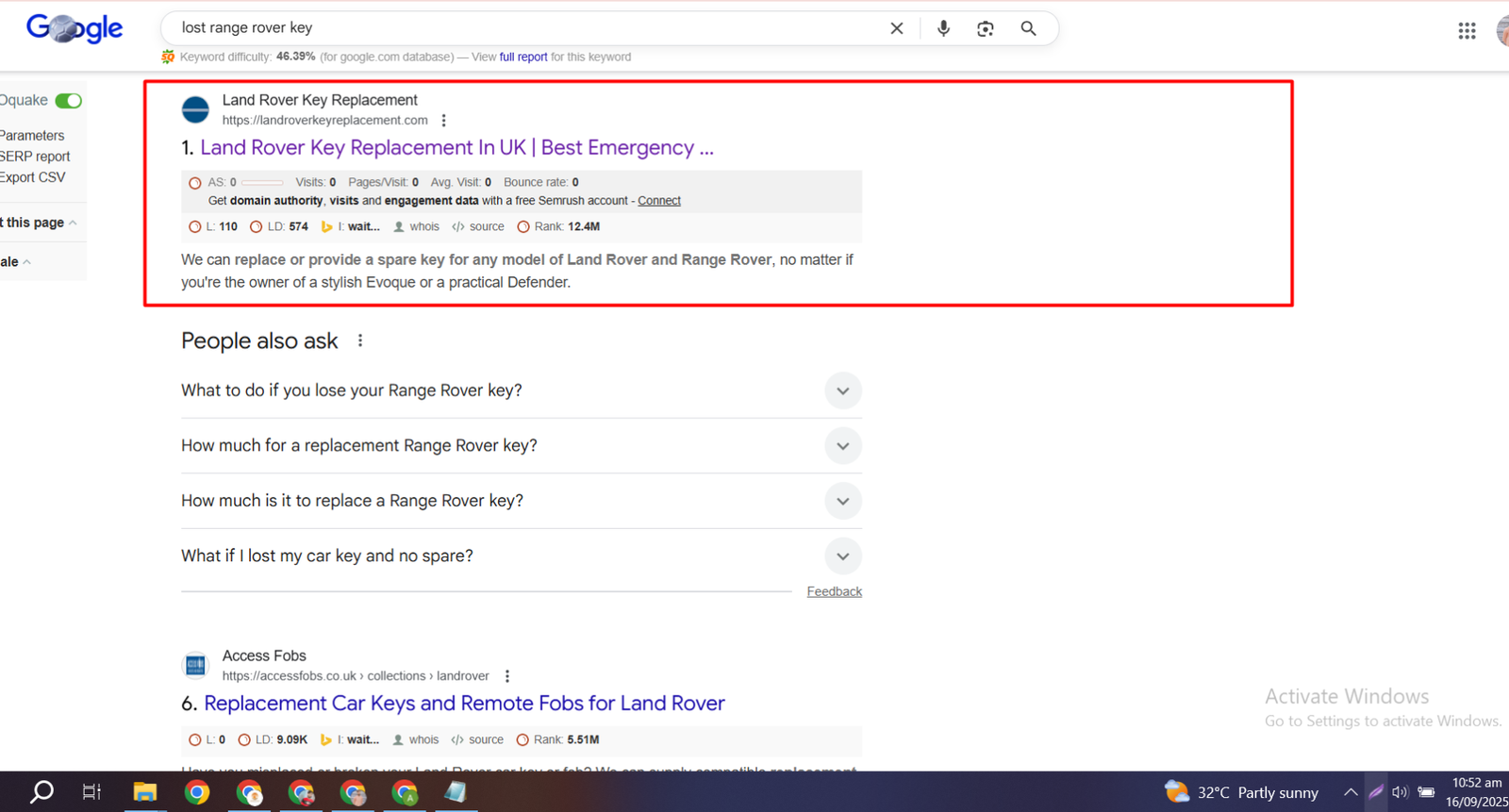The image size is (1509, 812).
Task: Expand 'What if I lost my car key and no spare?'
Action: (842, 556)
